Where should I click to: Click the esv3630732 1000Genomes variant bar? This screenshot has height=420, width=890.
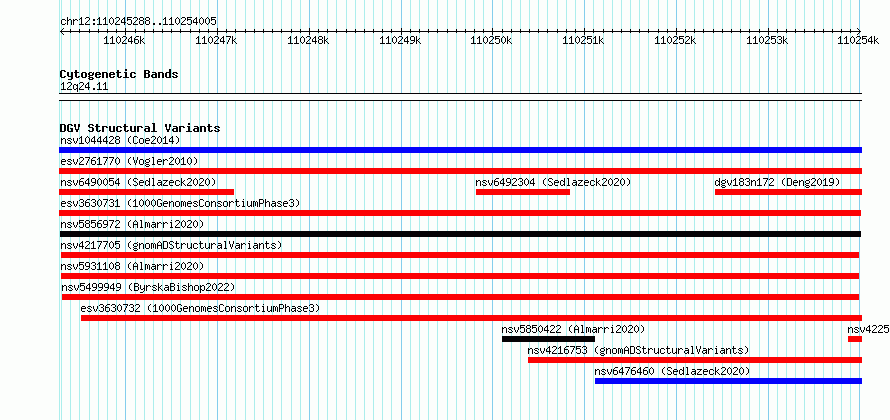pyautogui.click(x=471, y=318)
